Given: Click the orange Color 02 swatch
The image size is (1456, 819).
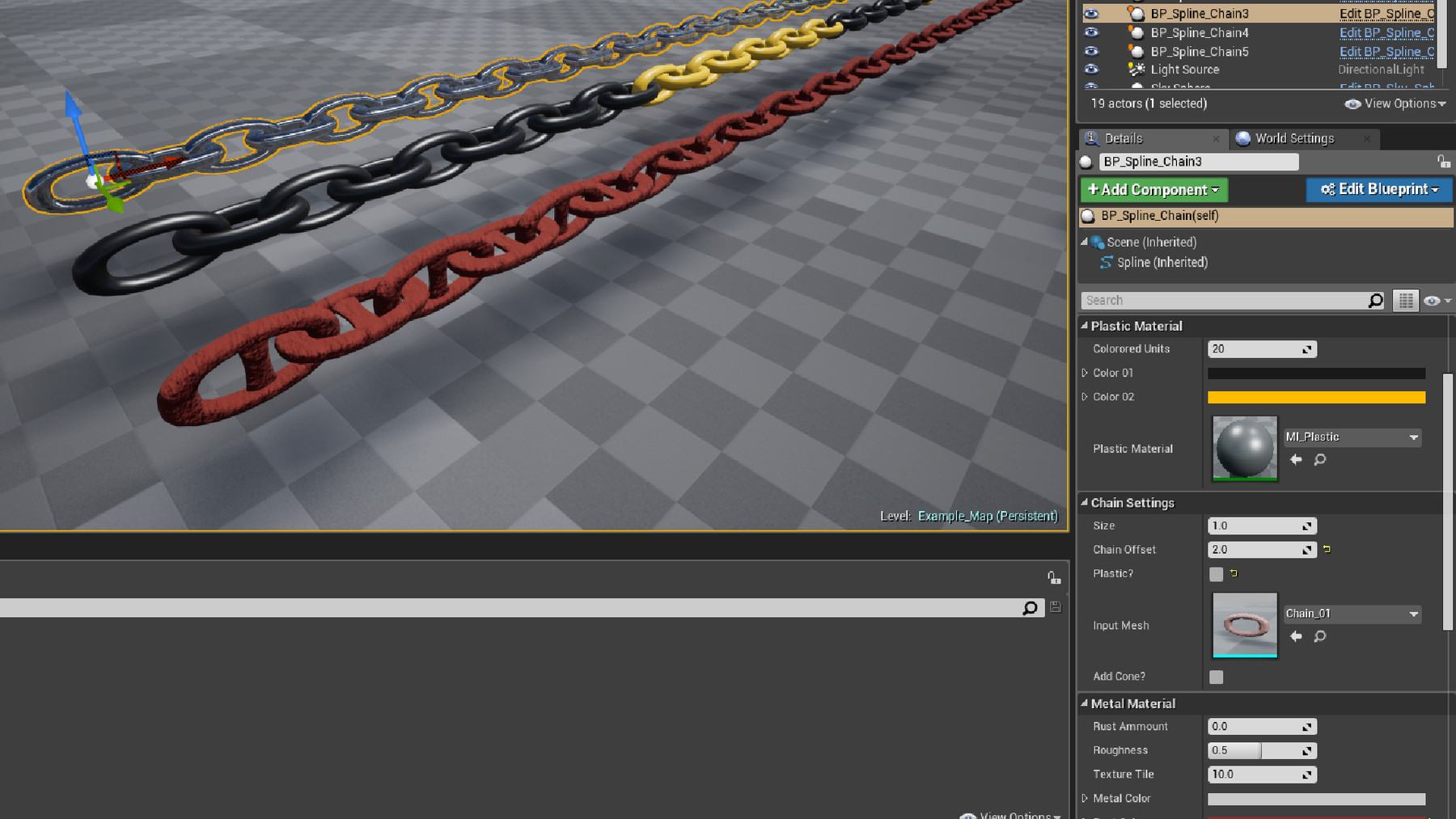Looking at the screenshot, I should 1316,397.
